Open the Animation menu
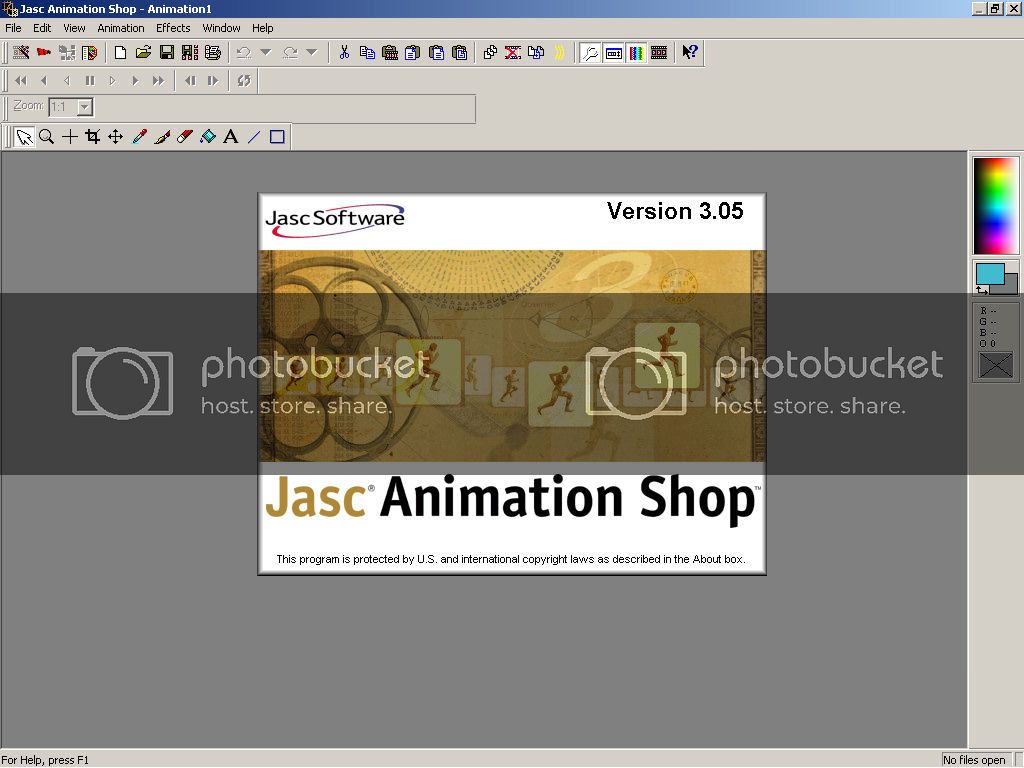1024x768 pixels. (120, 28)
